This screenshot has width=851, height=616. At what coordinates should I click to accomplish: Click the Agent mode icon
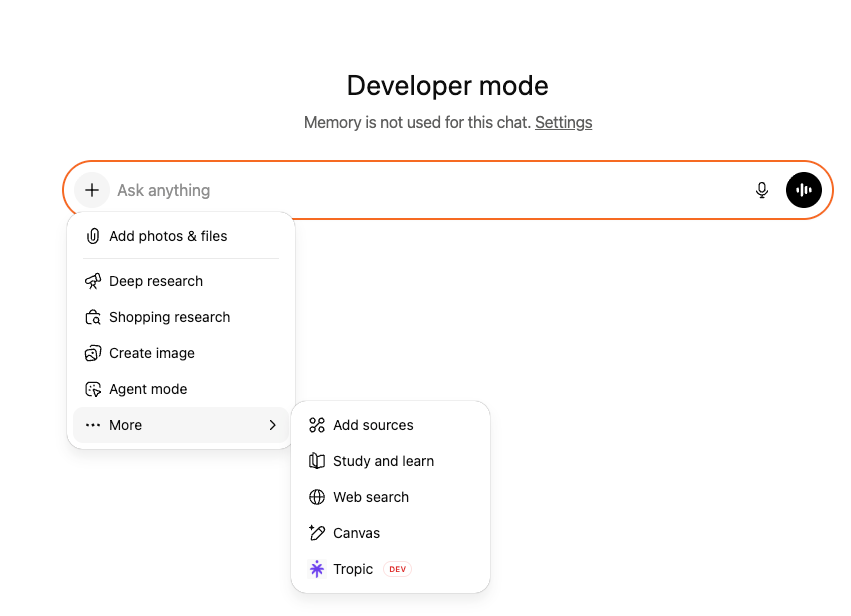(x=93, y=389)
